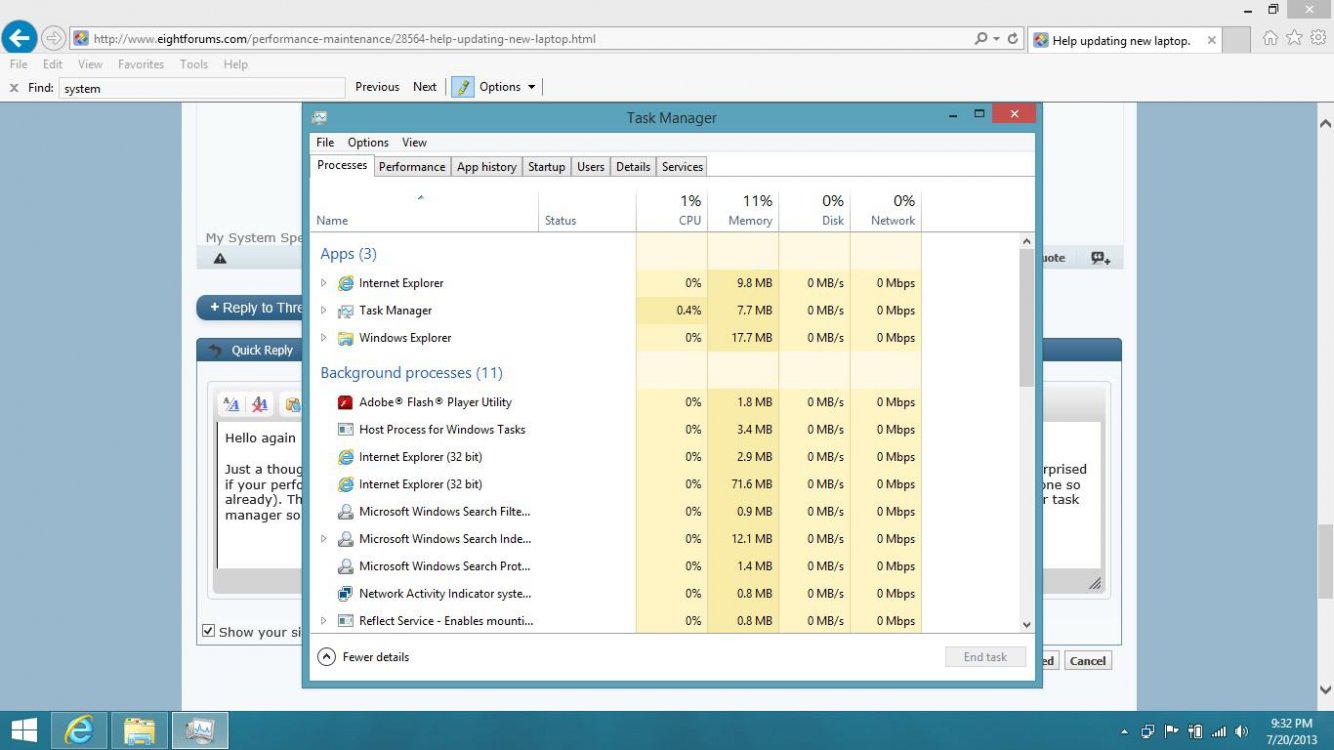Open the Task Manager File menu
The width and height of the screenshot is (1334, 750).
[325, 142]
